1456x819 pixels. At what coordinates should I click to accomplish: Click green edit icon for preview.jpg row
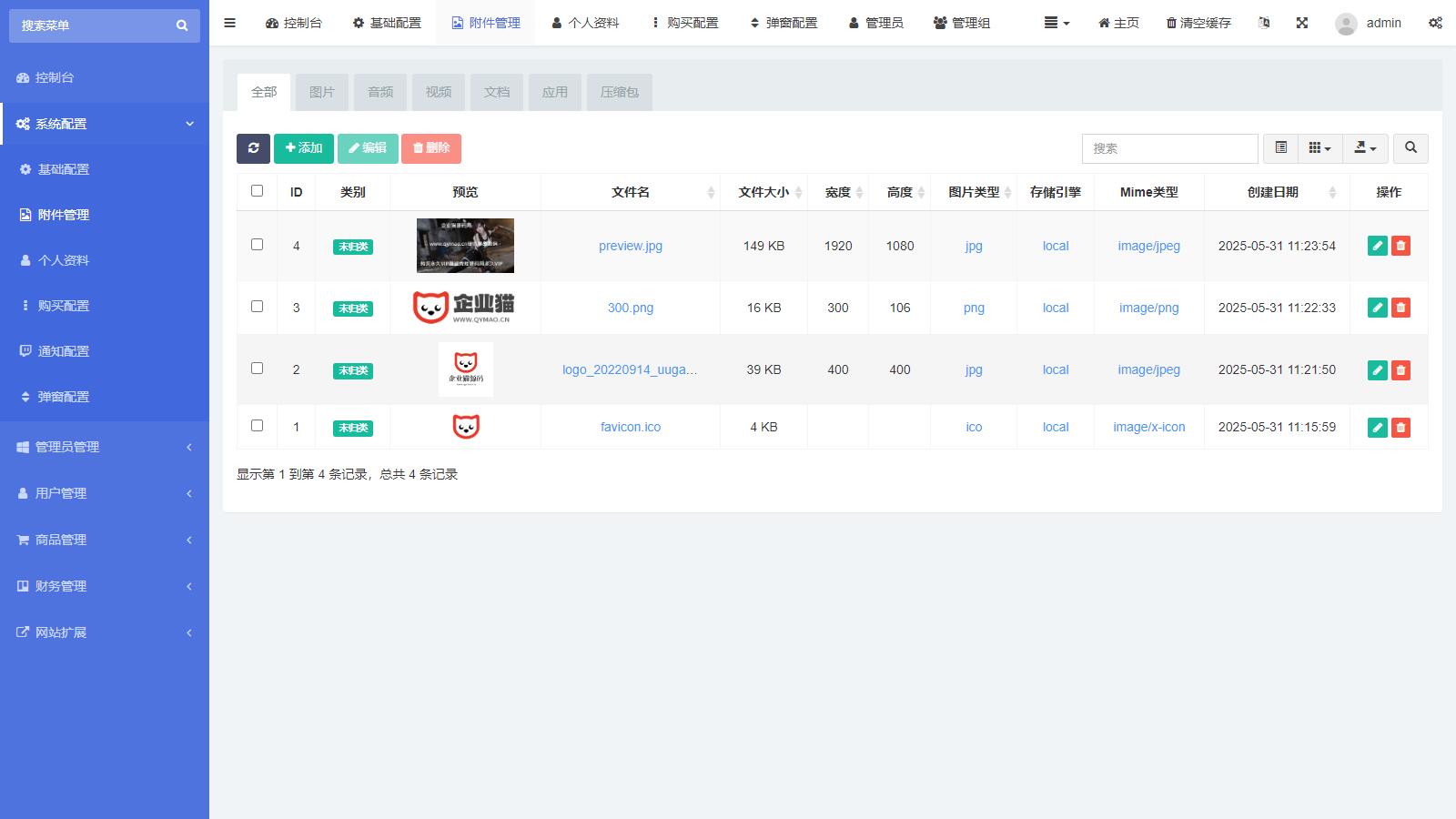(1377, 246)
